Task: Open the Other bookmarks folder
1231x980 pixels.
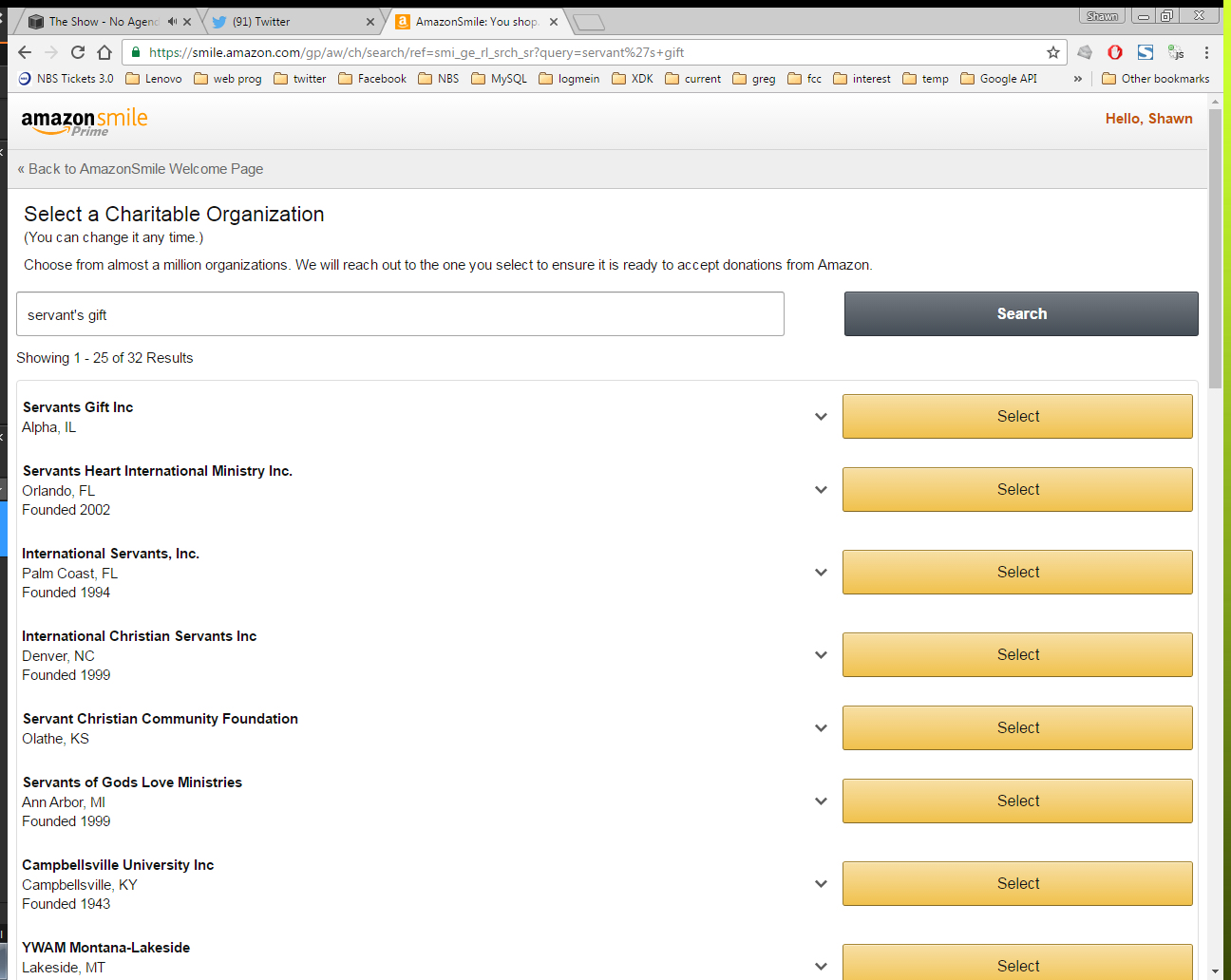Action: pyautogui.click(x=1155, y=79)
